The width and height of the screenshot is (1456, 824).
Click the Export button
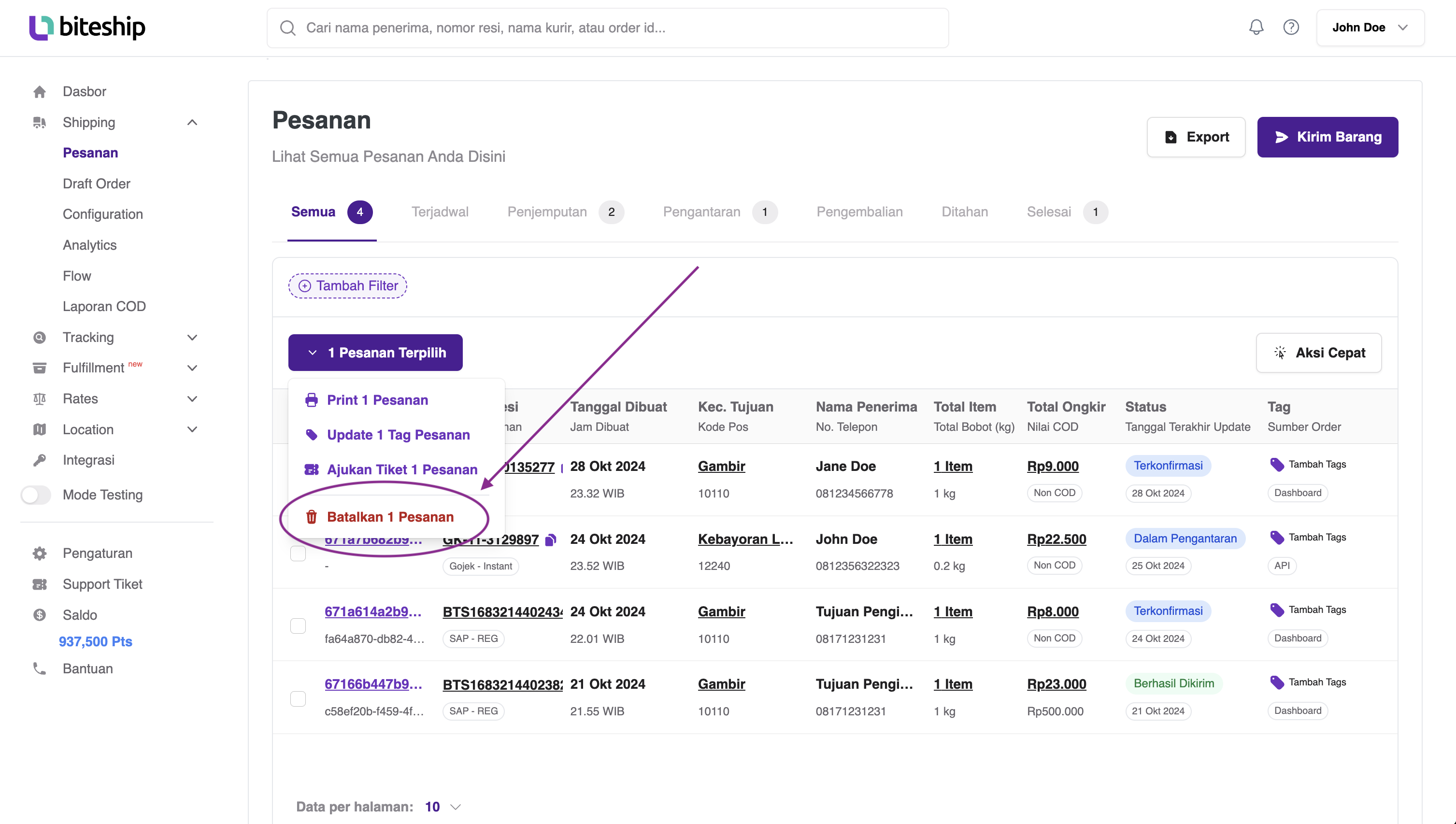pyautogui.click(x=1196, y=137)
